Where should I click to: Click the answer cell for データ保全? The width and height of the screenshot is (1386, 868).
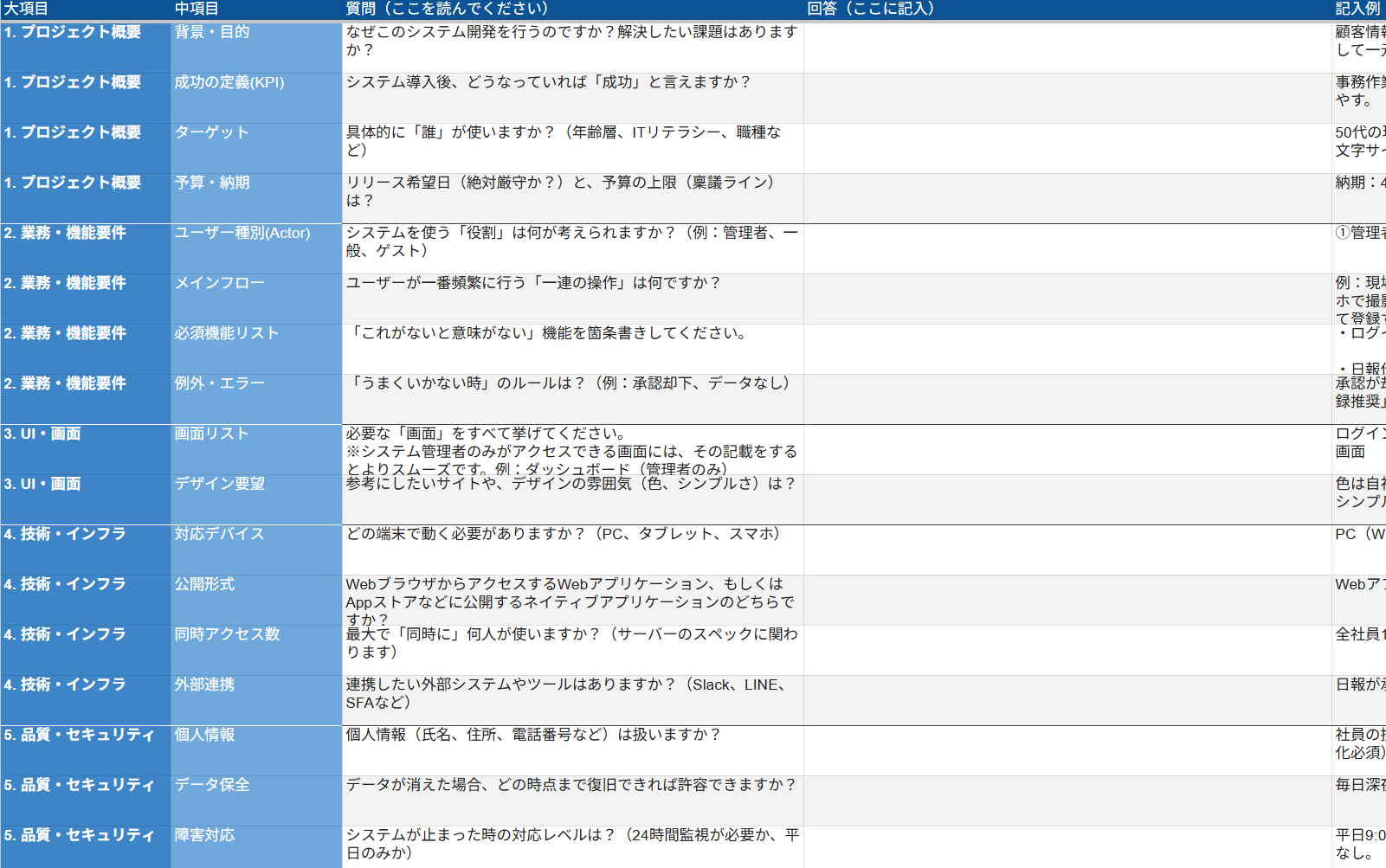point(1067,801)
